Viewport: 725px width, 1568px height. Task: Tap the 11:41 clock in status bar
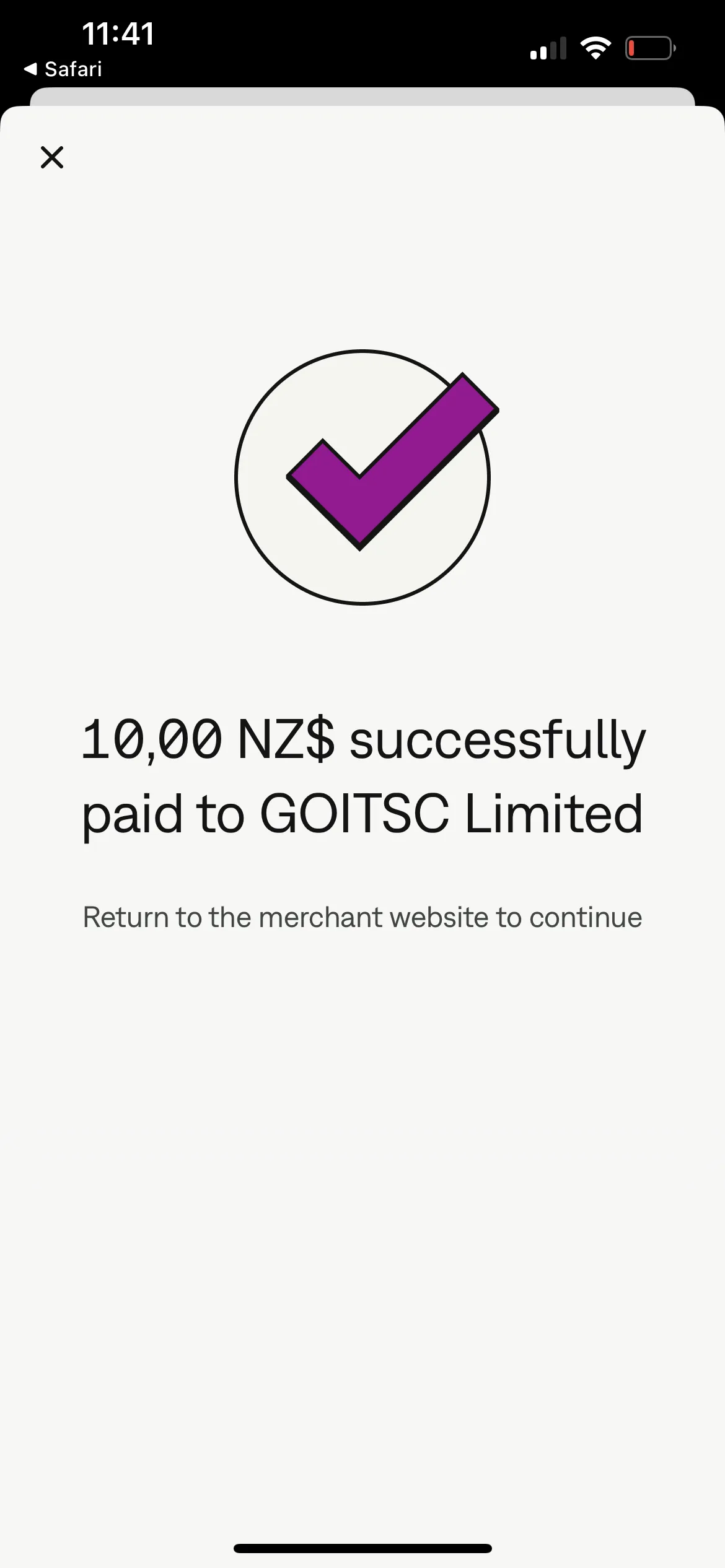click(118, 33)
